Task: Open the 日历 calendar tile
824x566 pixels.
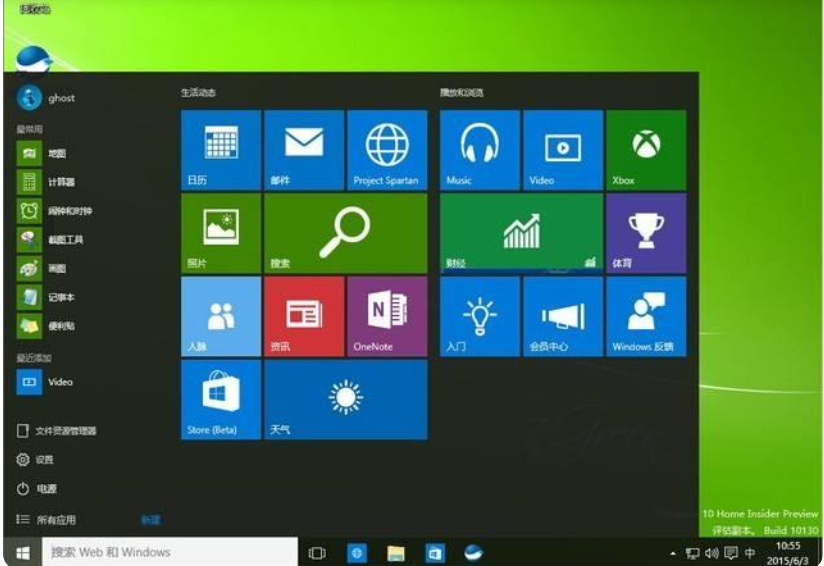Action: [221, 150]
